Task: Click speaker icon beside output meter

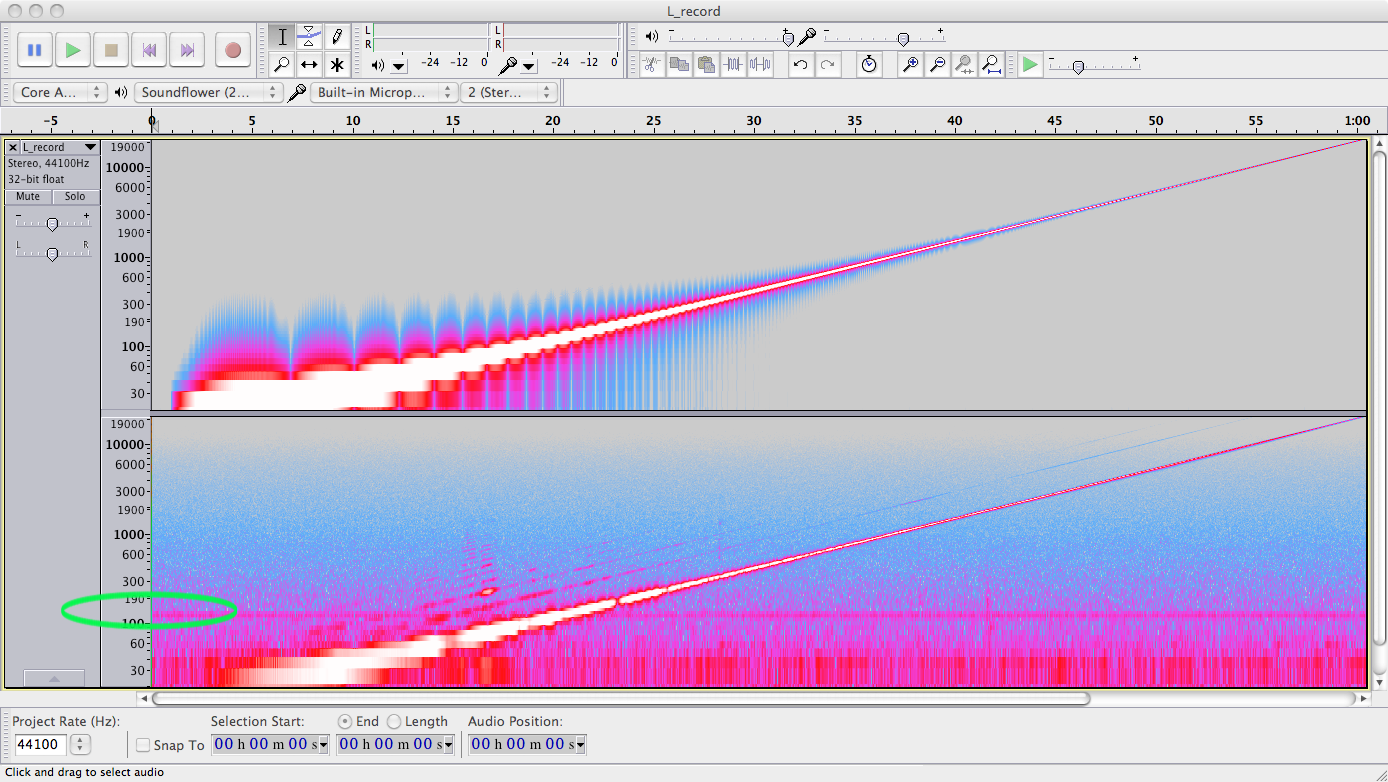Action: pos(378,65)
